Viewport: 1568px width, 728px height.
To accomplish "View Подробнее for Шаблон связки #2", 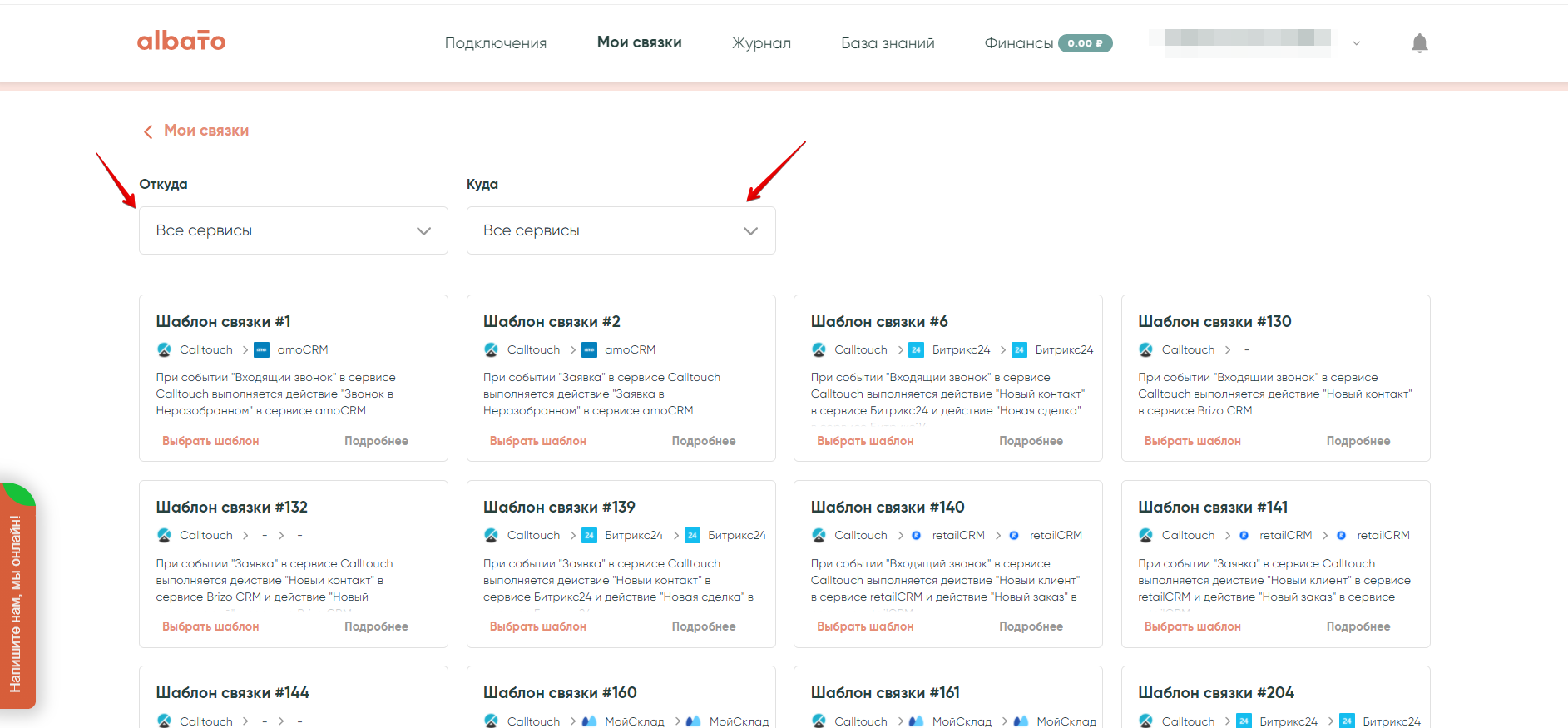I will (704, 441).
